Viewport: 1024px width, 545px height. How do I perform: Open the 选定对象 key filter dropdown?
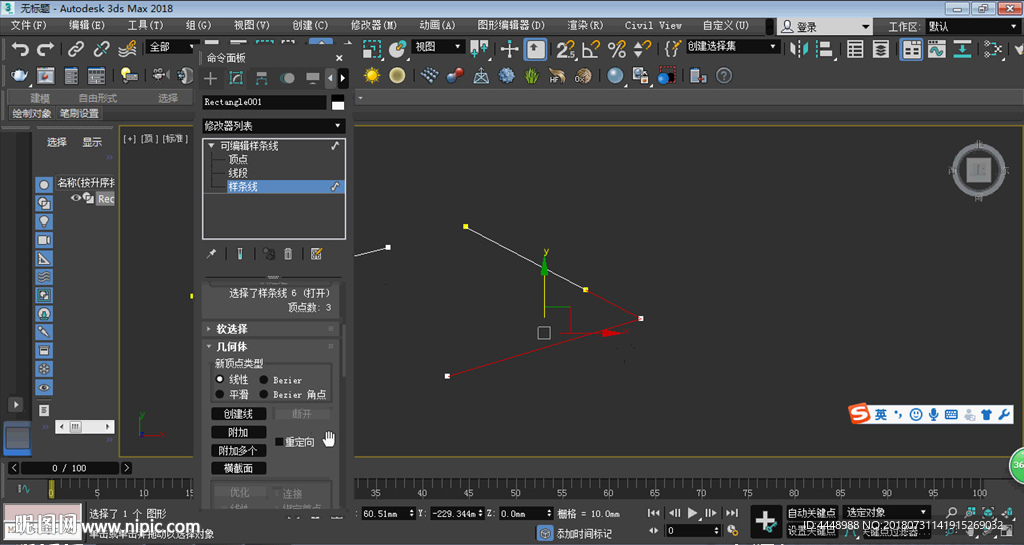coord(887,513)
